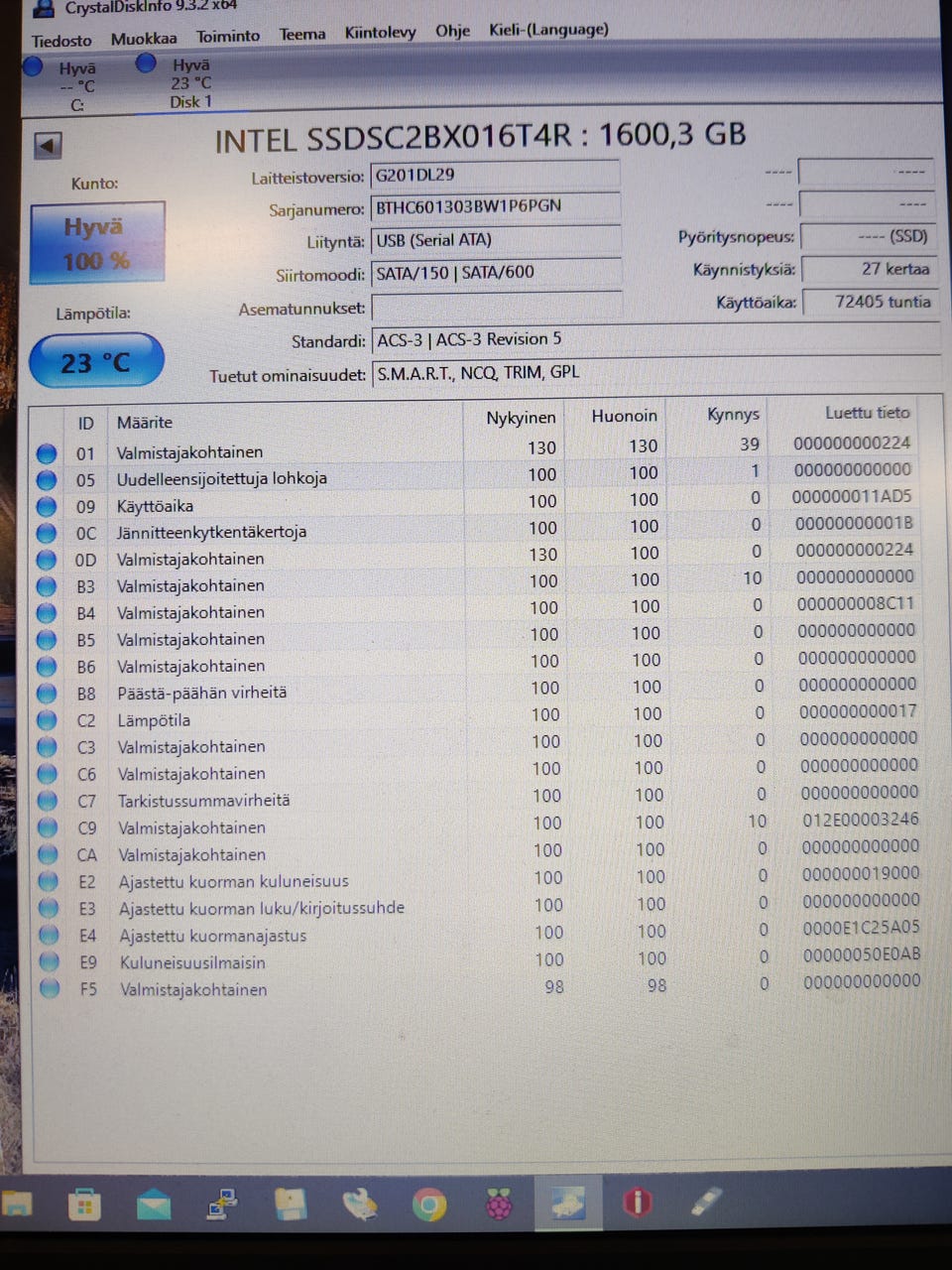Click the status circle of attribute 0C
This screenshot has height=1270, width=952.
[x=46, y=534]
